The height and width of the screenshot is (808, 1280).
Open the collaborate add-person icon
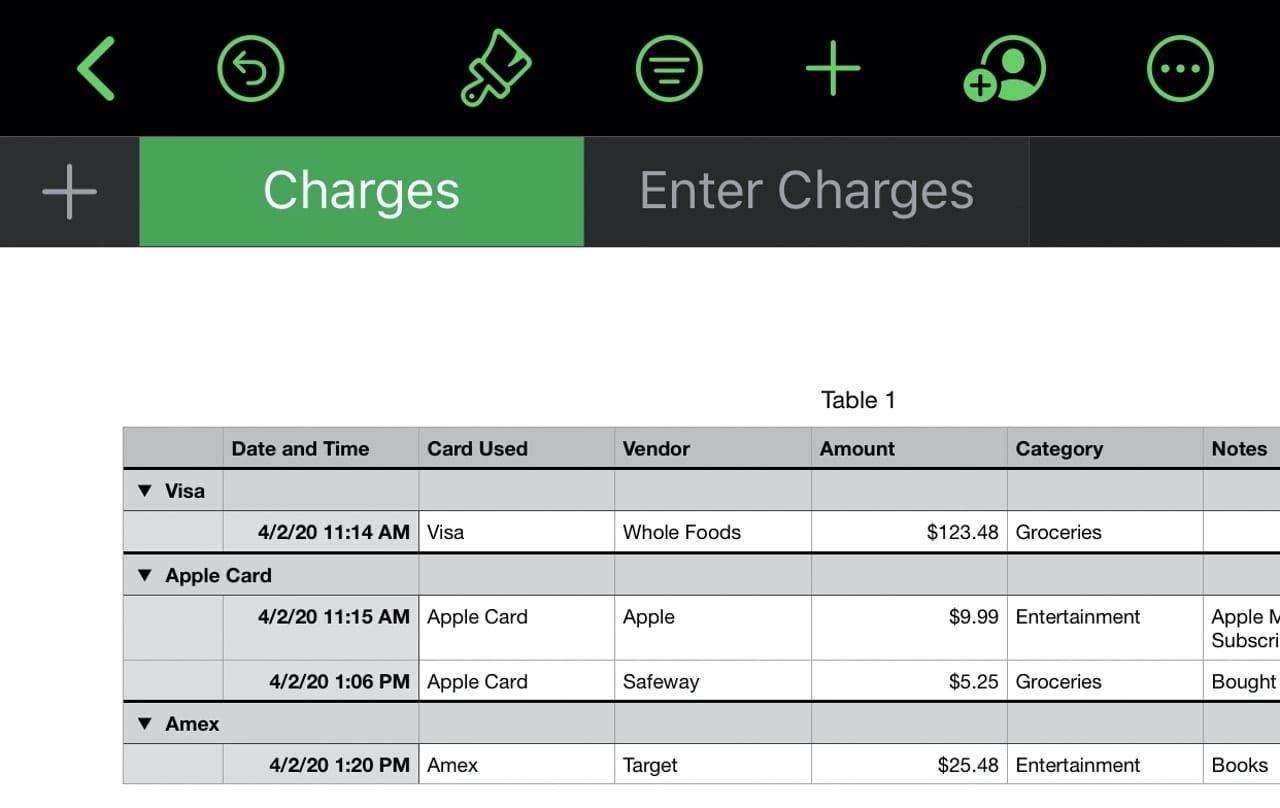point(1005,69)
